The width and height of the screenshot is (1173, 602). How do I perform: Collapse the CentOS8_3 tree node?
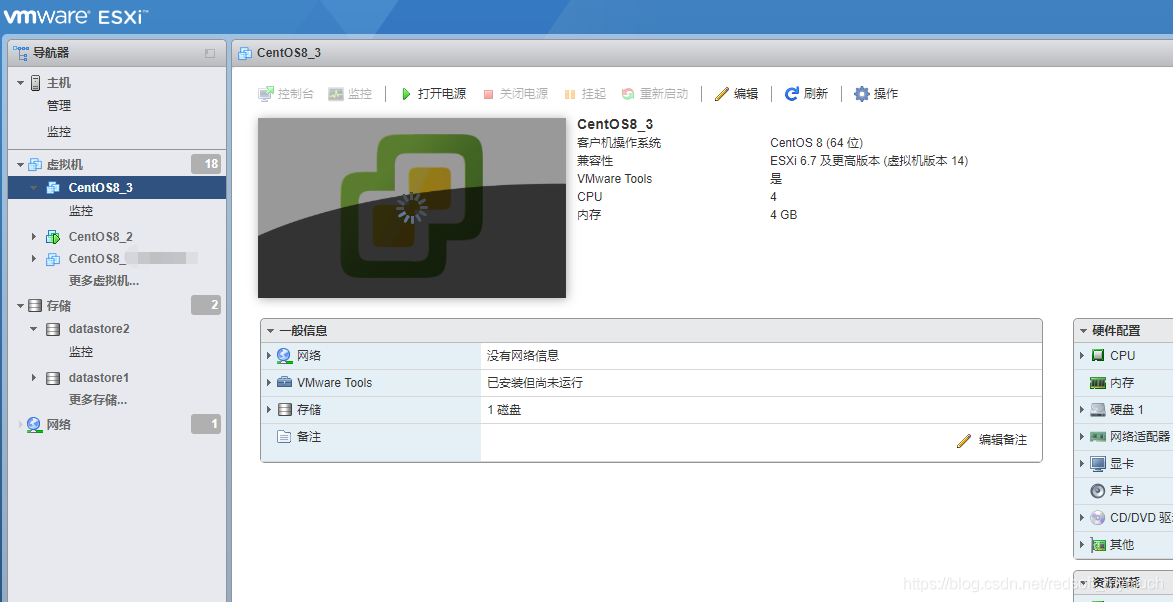34,188
